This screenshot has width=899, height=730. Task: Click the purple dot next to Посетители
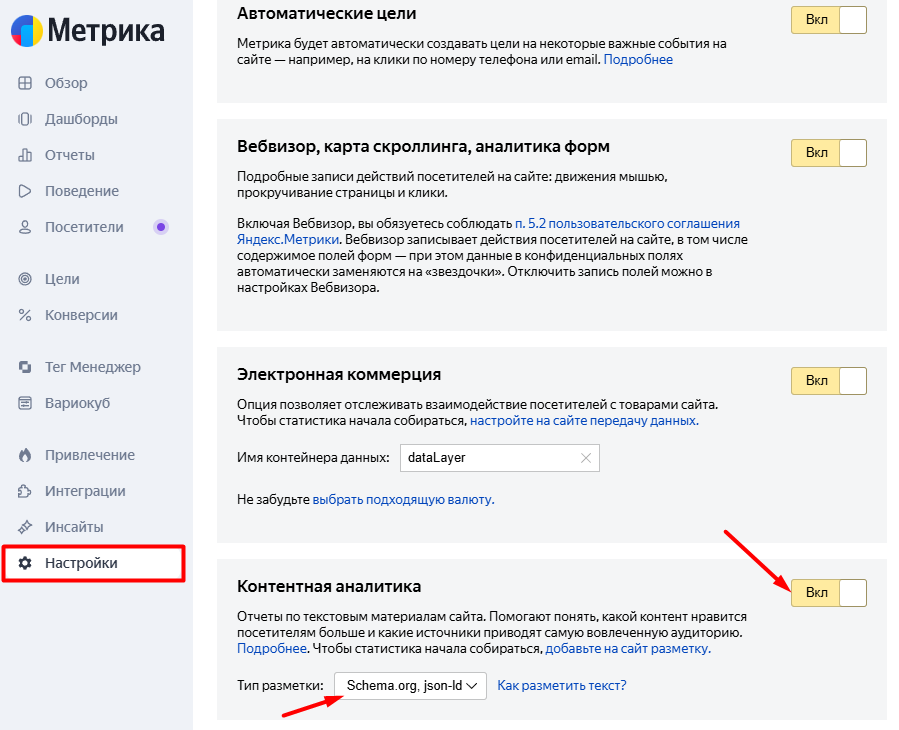161,227
